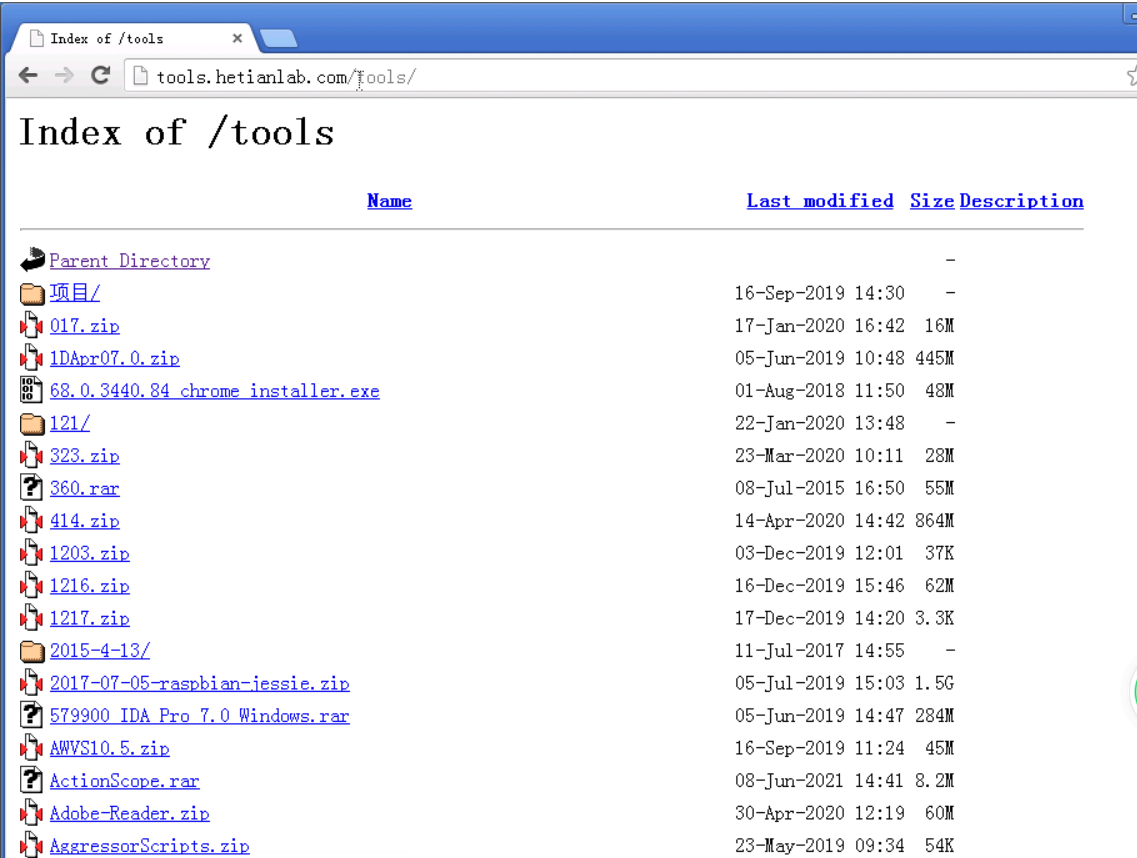Image resolution: width=1137 pixels, height=858 pixels.
Task: Open the 2015-4-13/ directory link
Action: [x=100, y=651]
